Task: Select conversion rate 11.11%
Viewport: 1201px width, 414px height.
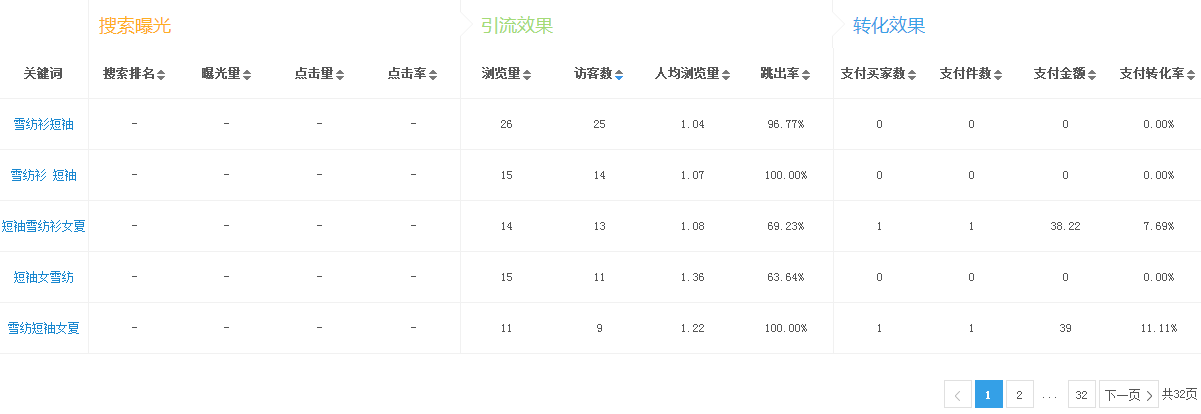Action: click(x=1158, y=328)
